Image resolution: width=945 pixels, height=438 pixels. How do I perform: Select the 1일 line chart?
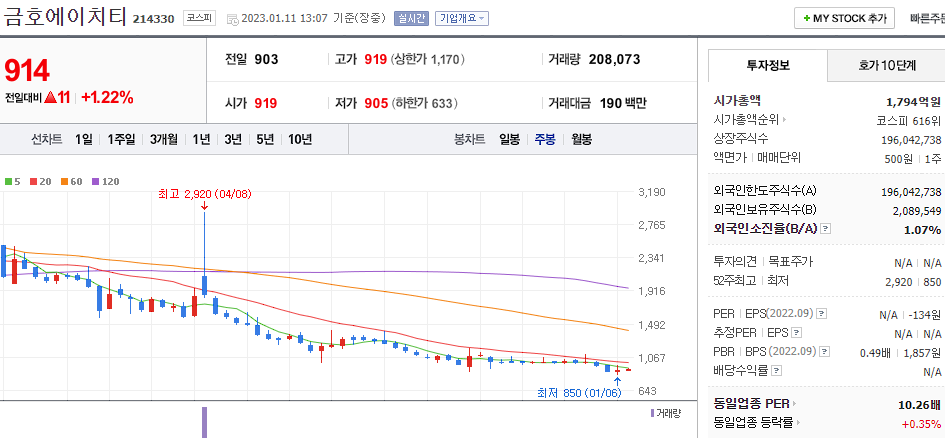pos(84,140)
